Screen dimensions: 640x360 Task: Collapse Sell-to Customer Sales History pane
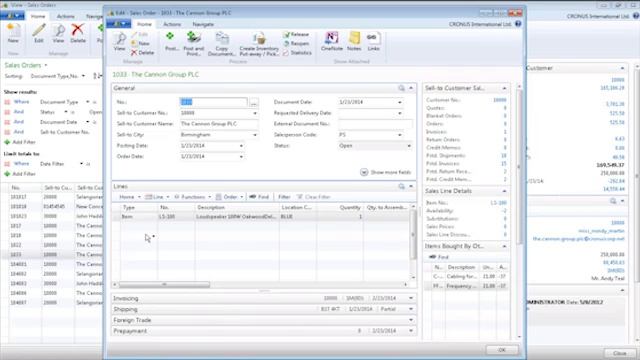[504, 88]
